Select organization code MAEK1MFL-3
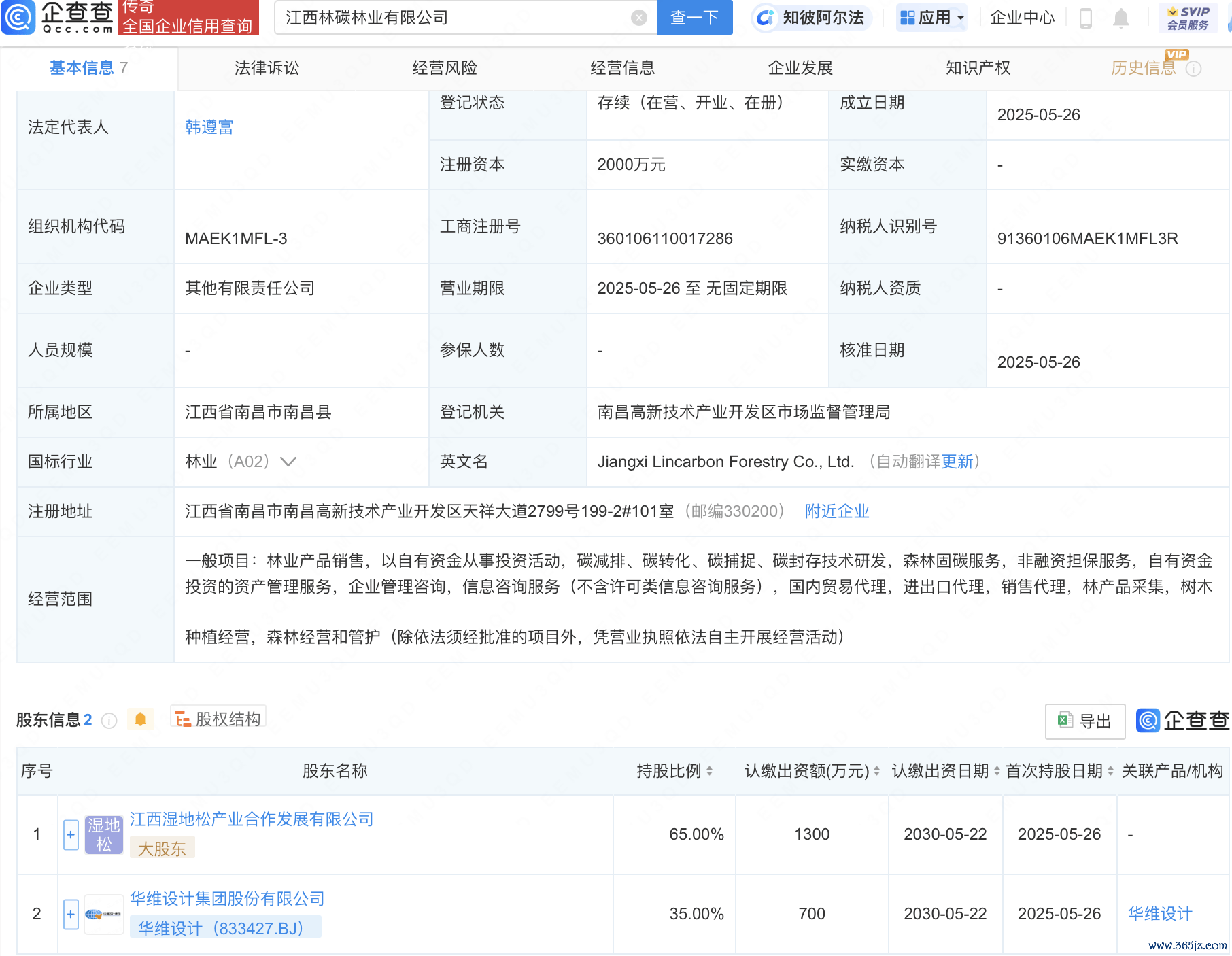Screen dimensions: 1232x956 236,239
